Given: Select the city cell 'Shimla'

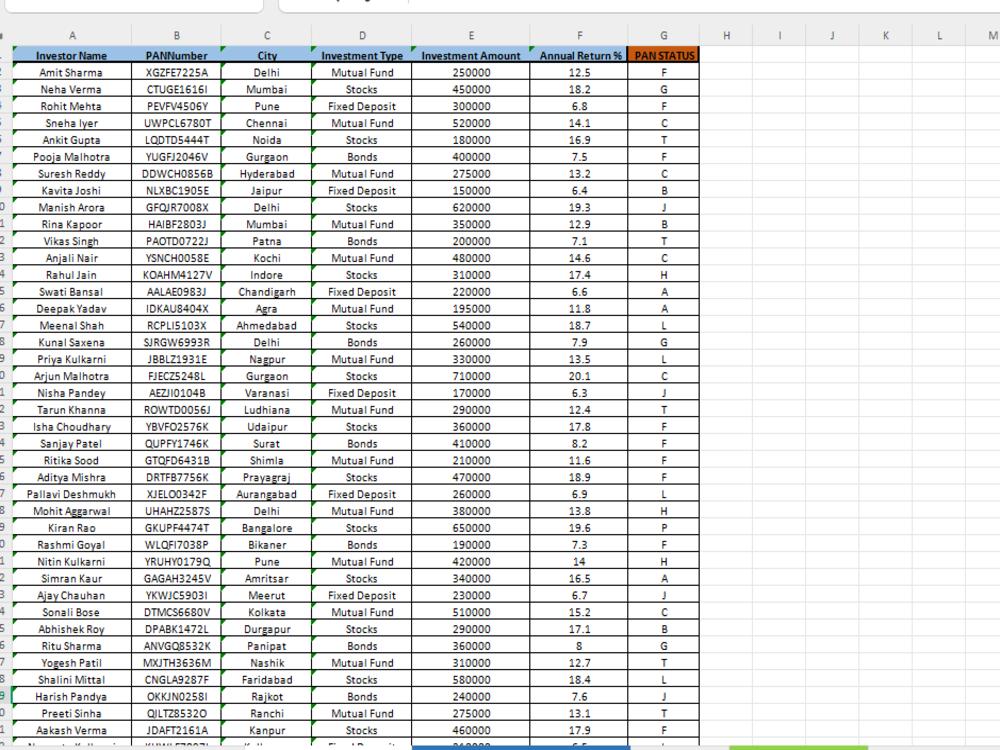Looking at the screenshot, I should pos(267,460).
